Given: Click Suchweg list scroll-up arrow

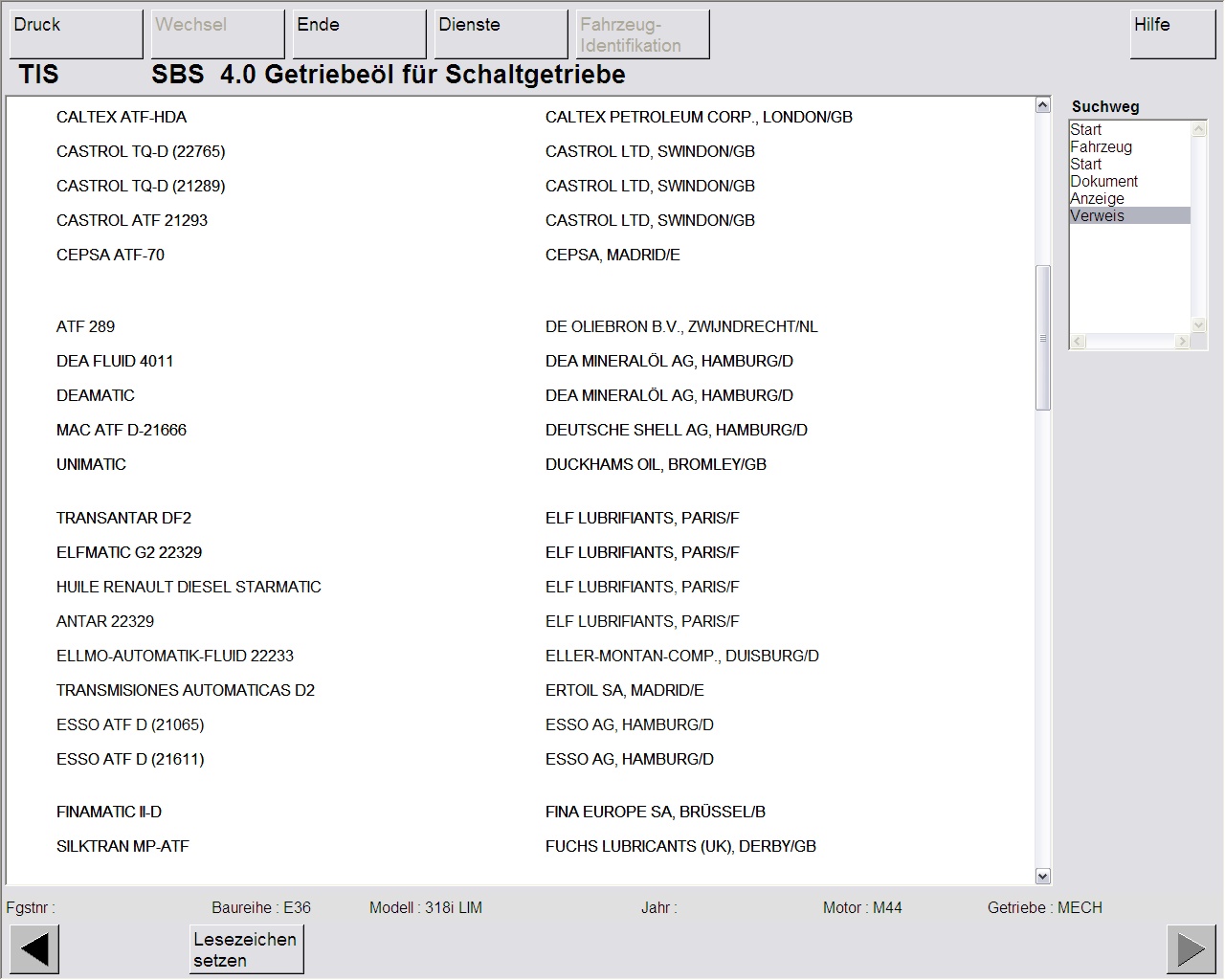Looking at the screenshot, I should click(1198, 128).
